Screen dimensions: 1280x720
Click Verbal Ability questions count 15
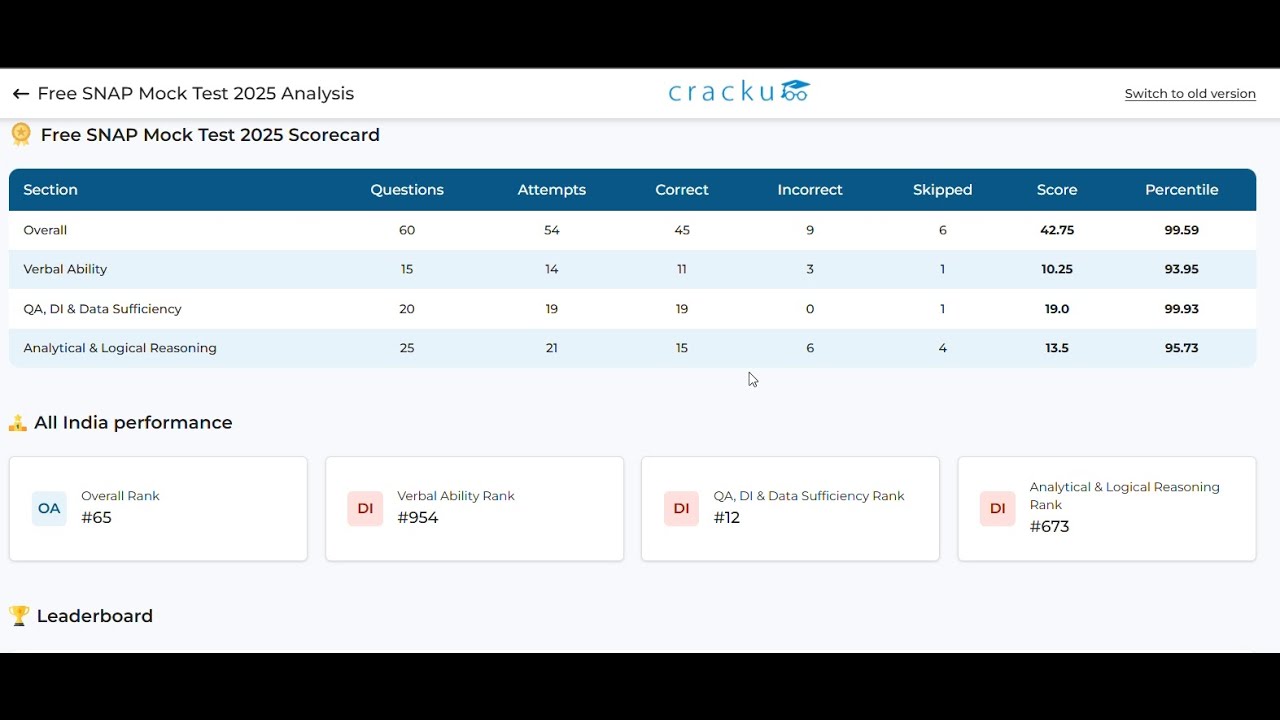point(407,269)
